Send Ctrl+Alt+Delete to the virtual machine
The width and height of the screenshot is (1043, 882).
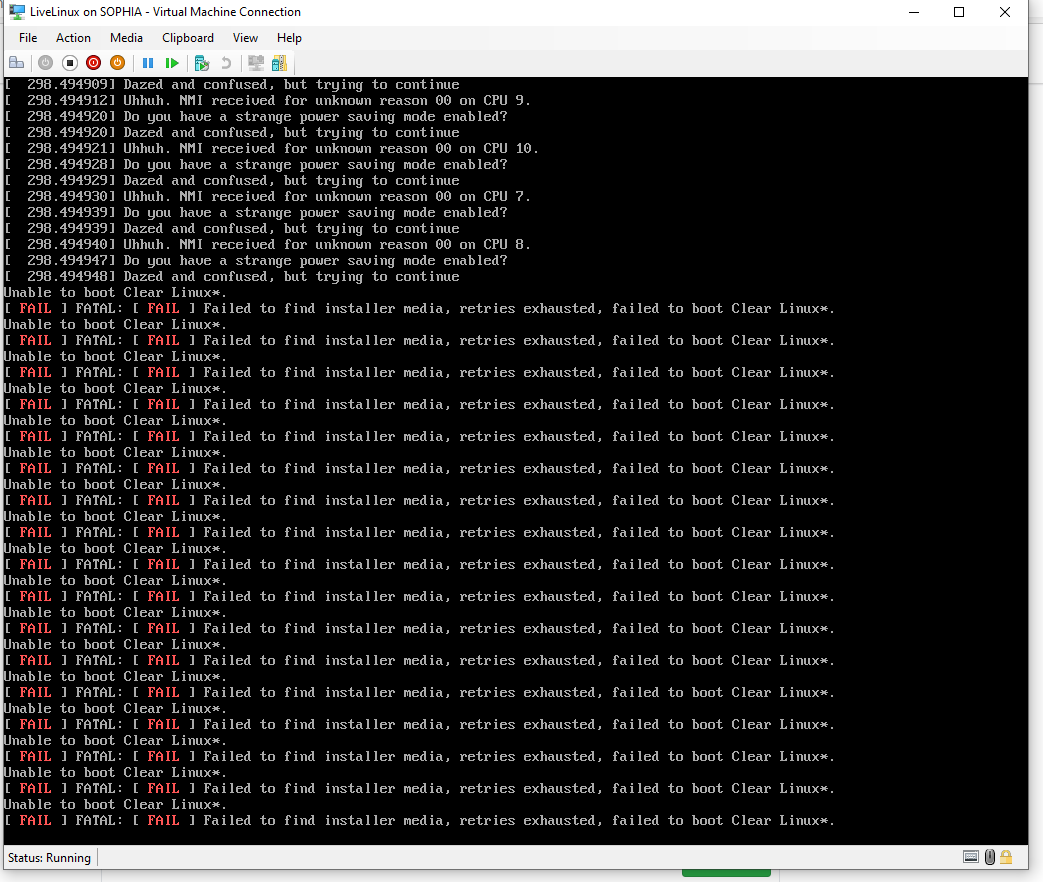[16, 62]
